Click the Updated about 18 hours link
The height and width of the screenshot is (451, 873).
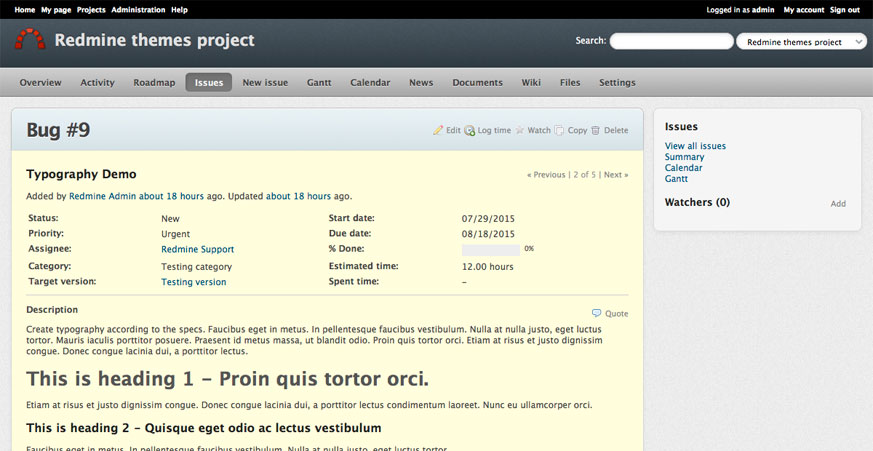(x=298, y=196)
